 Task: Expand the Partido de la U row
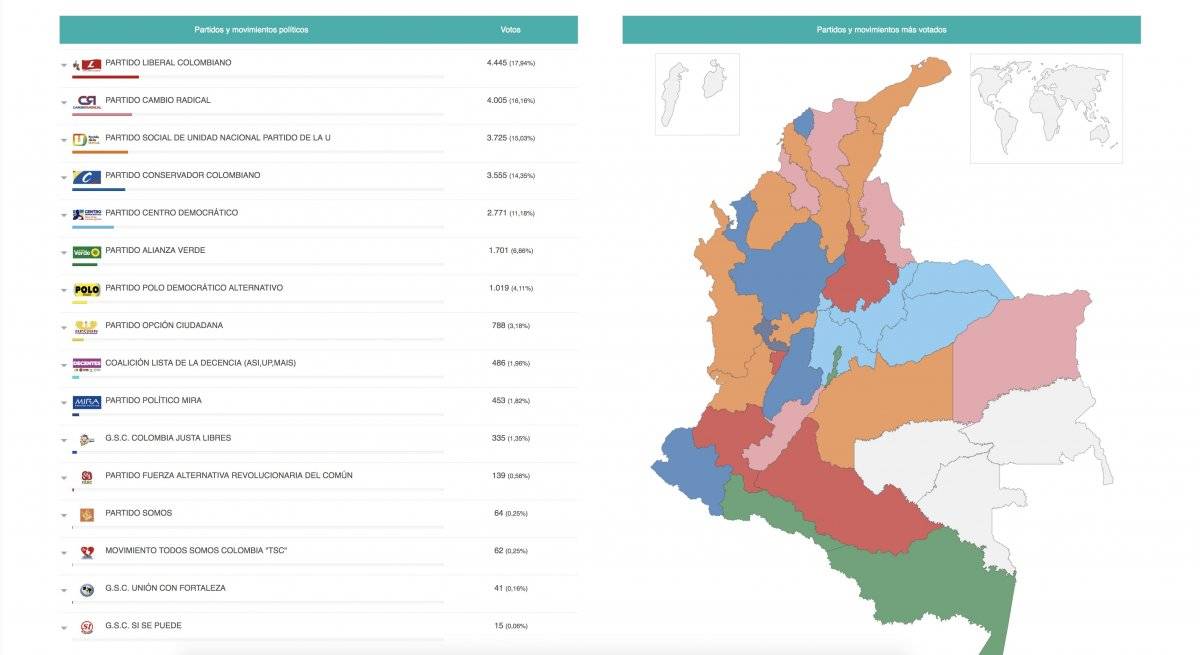[64, 140]
